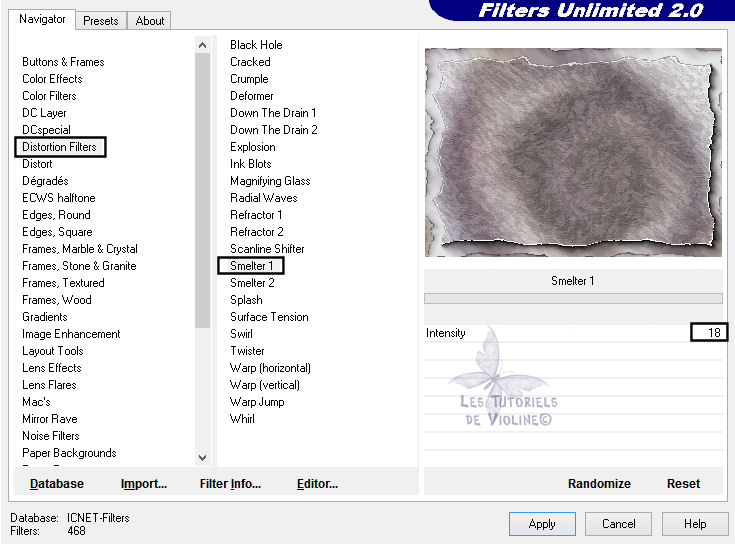Choose Smelter 1 filter from list
Screen dimensions: 735x544
pos(252,266)
